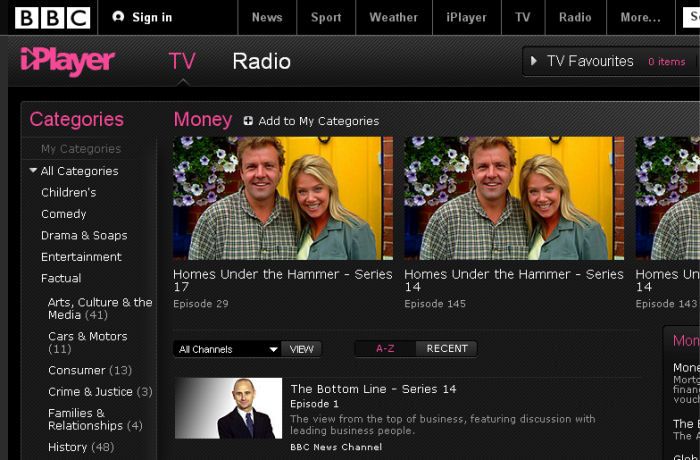
Task: Open Cars & Motors subcategory
Action: (88, 343)
